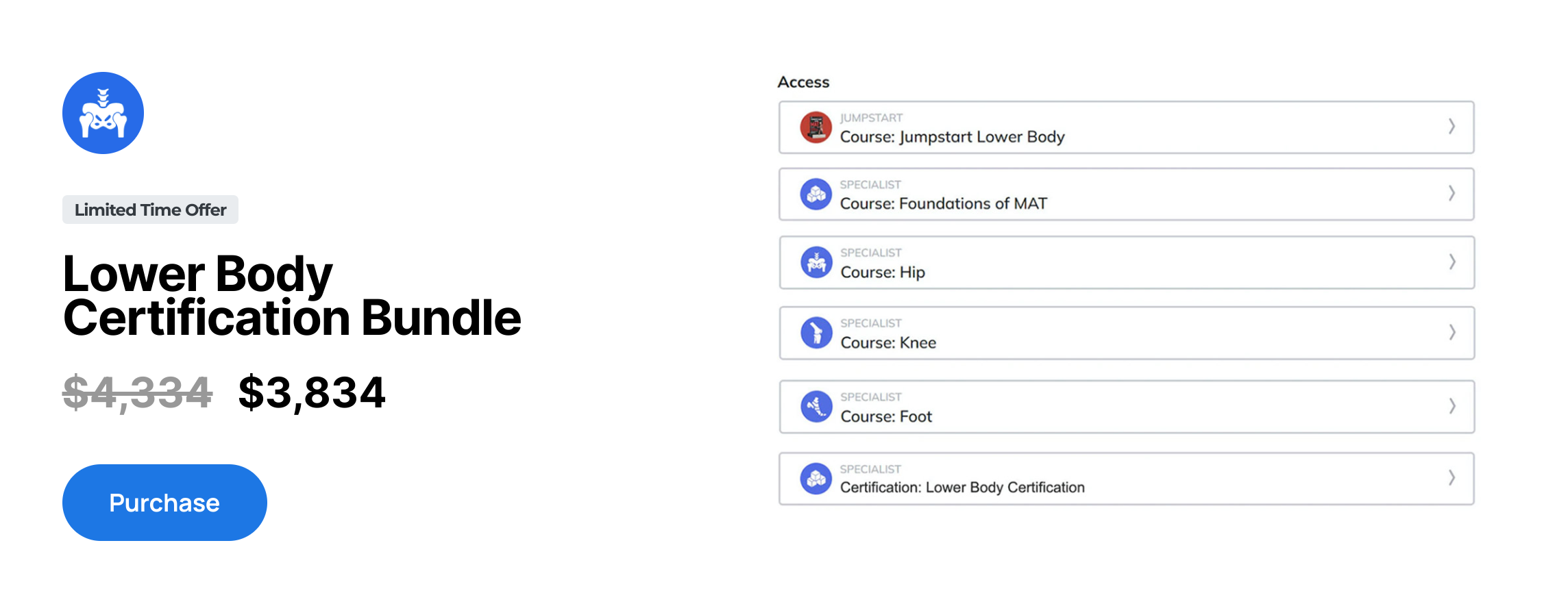Expand the Course: Foot chevron arrow
The width and height of the screenshot is (1568, 593).
1452,406
